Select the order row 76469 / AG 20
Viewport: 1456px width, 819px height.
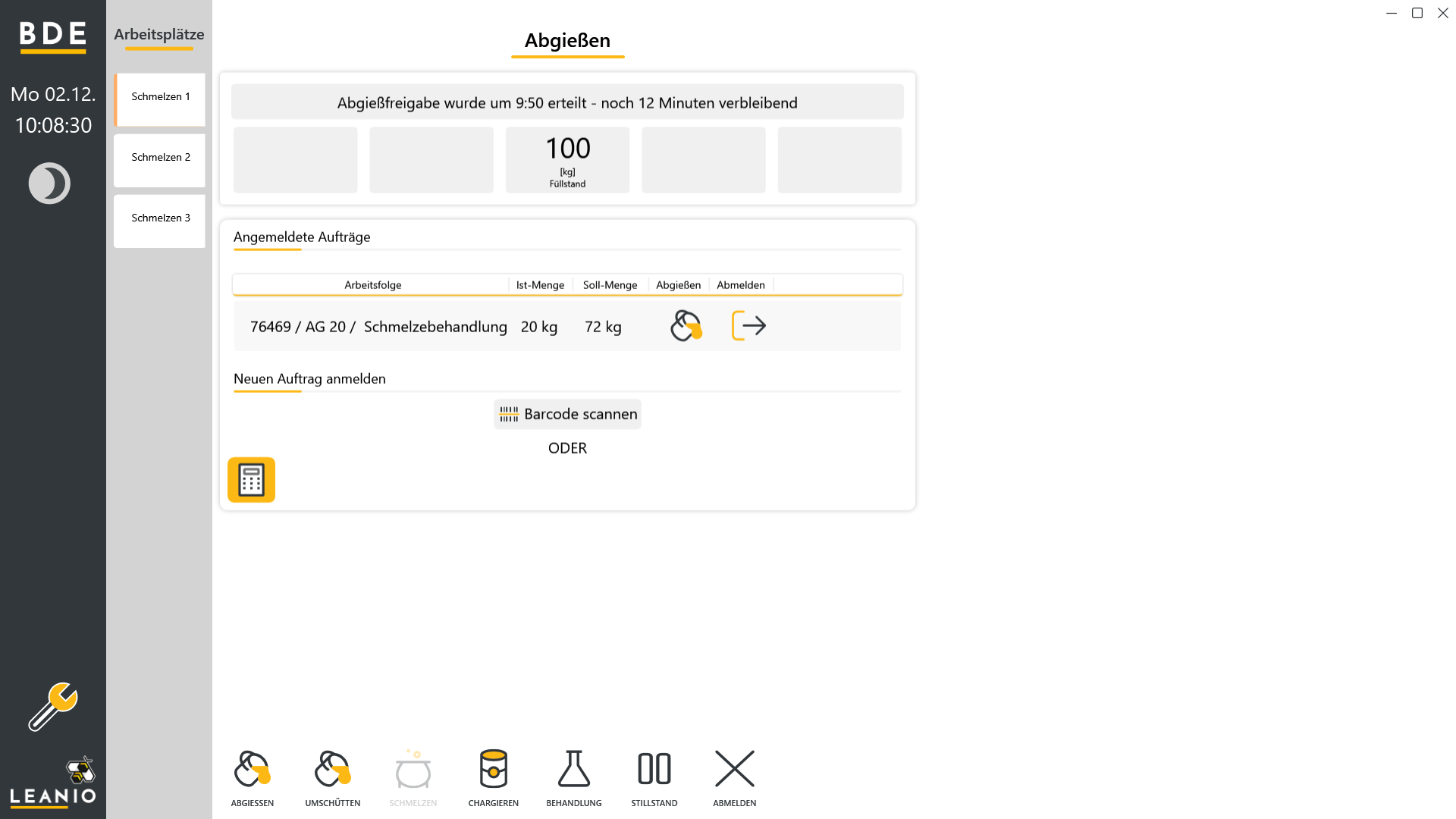click(x=567, y=326)
